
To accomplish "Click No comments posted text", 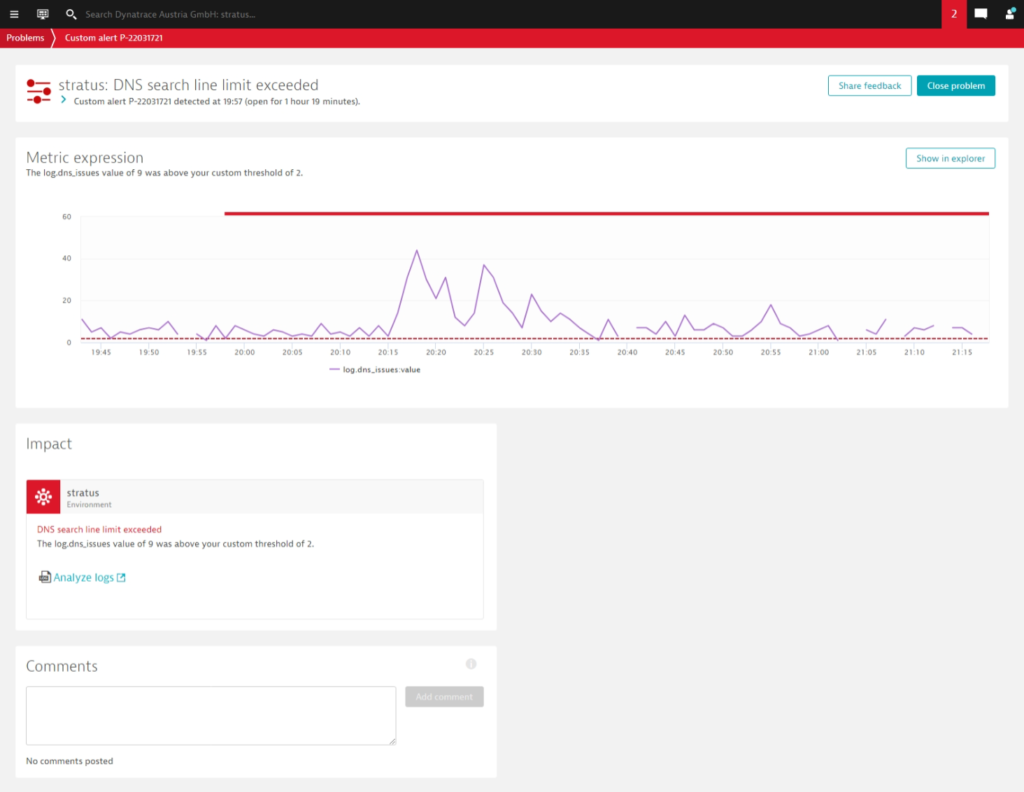I will point(69,761).
